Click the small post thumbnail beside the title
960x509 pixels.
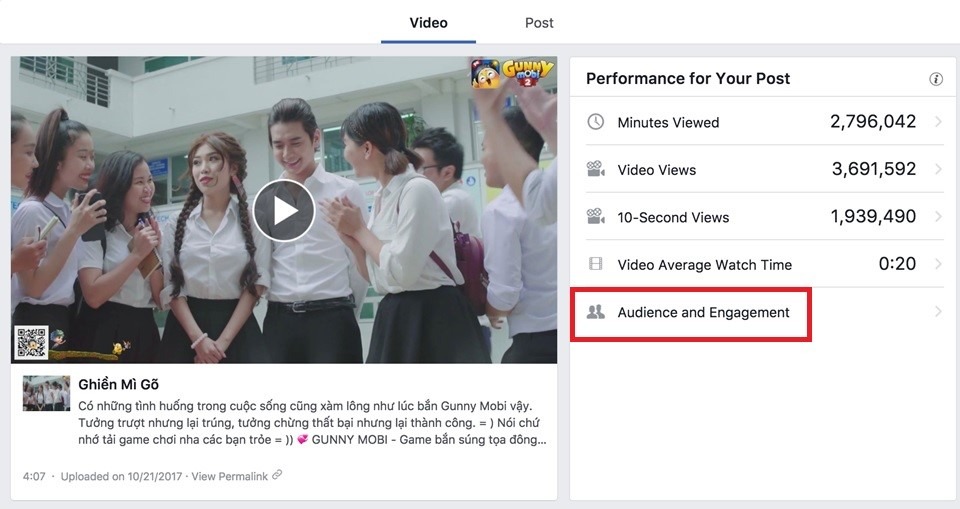(46, 393)
